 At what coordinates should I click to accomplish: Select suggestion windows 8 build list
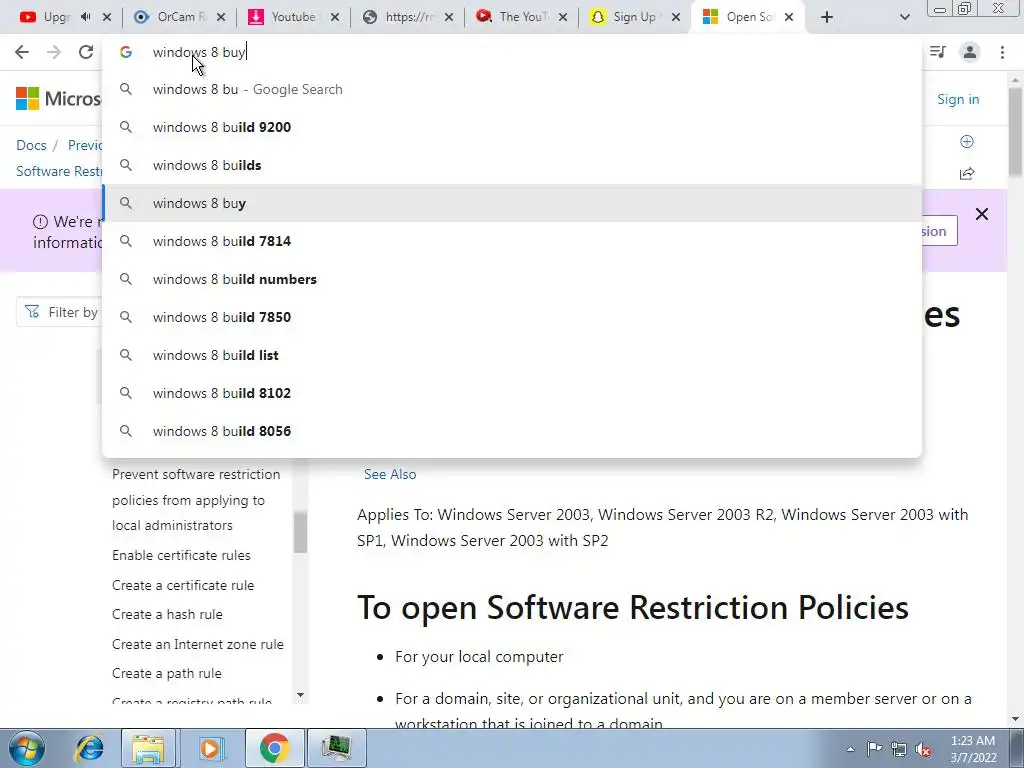point(512,355)
